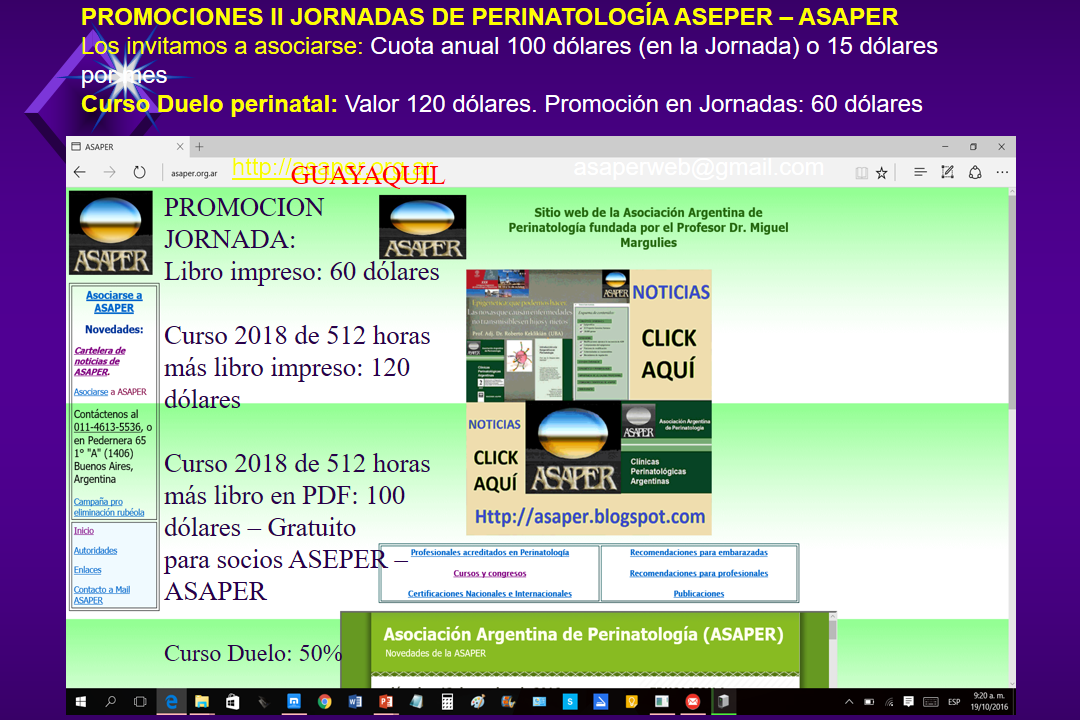The width and height of the screenshot is (1080, 720).
Task: Switch to PowerPoint on the taskbar
Action: point(386,702)
